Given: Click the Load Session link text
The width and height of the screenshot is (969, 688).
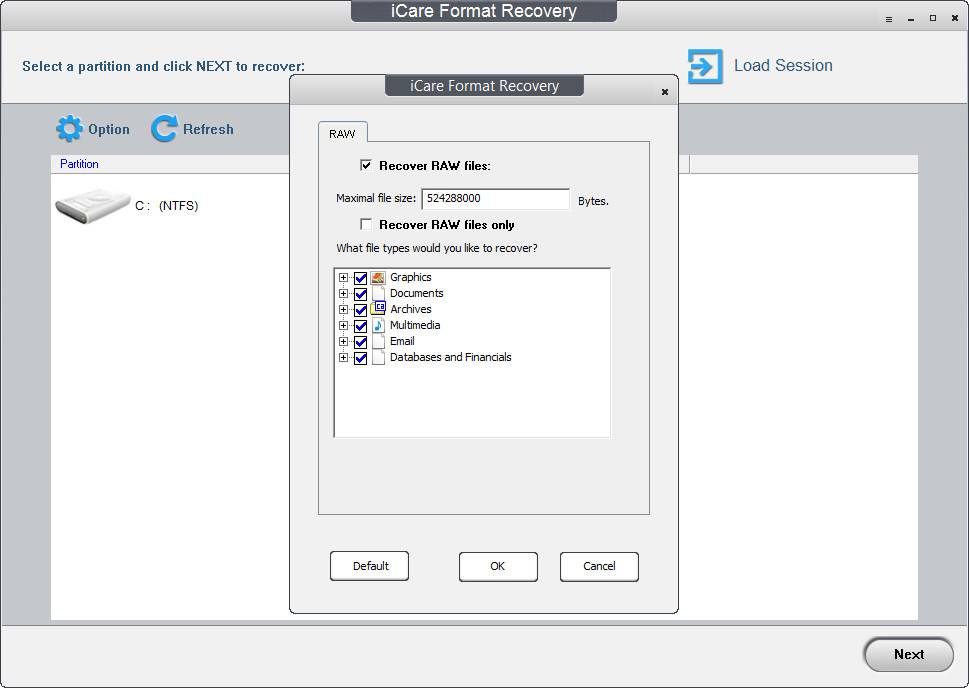Looking at the screenshot, I should click(783, 66).
